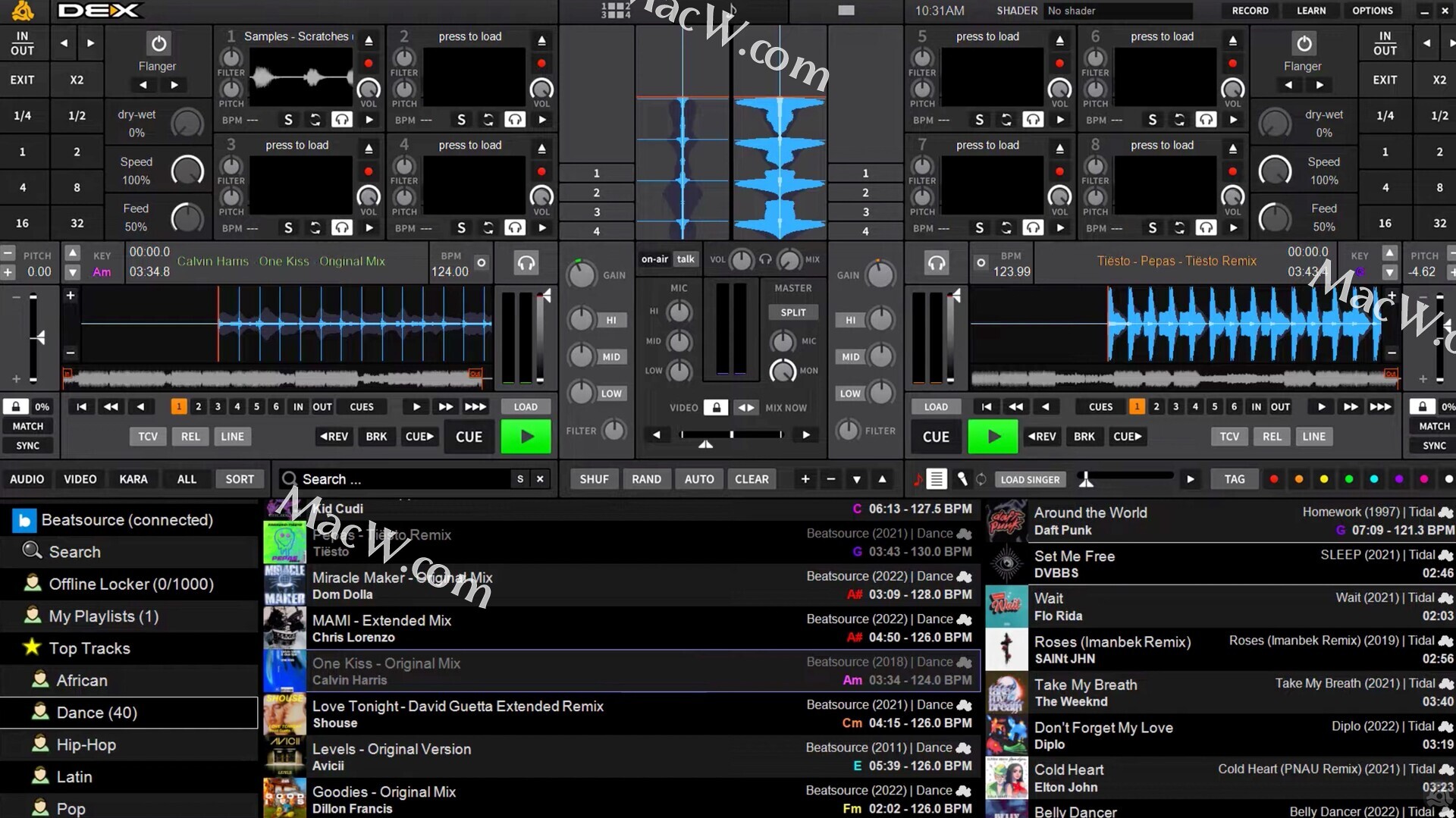Expand sampler 2 load eject arrow
This screenshot has width=1456, height=818.
541,39
